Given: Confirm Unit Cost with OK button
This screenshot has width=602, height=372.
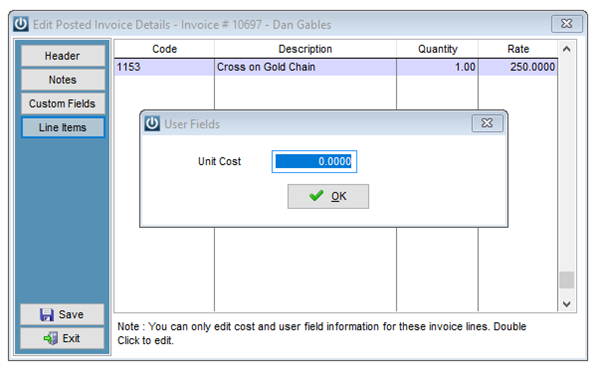Looking at the screenshot, I should coord(328,196).
